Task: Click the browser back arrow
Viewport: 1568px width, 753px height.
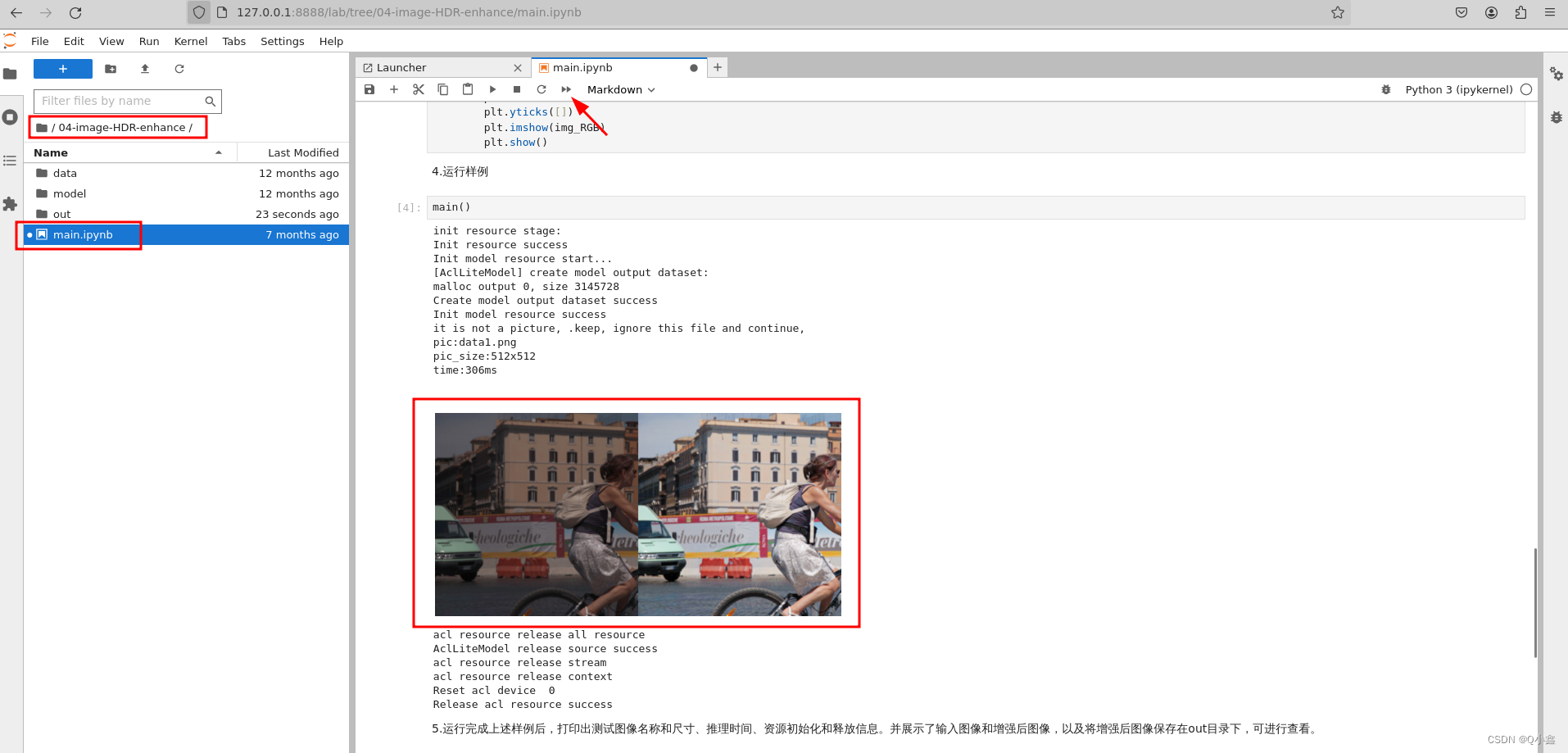Action: [16, 12]
